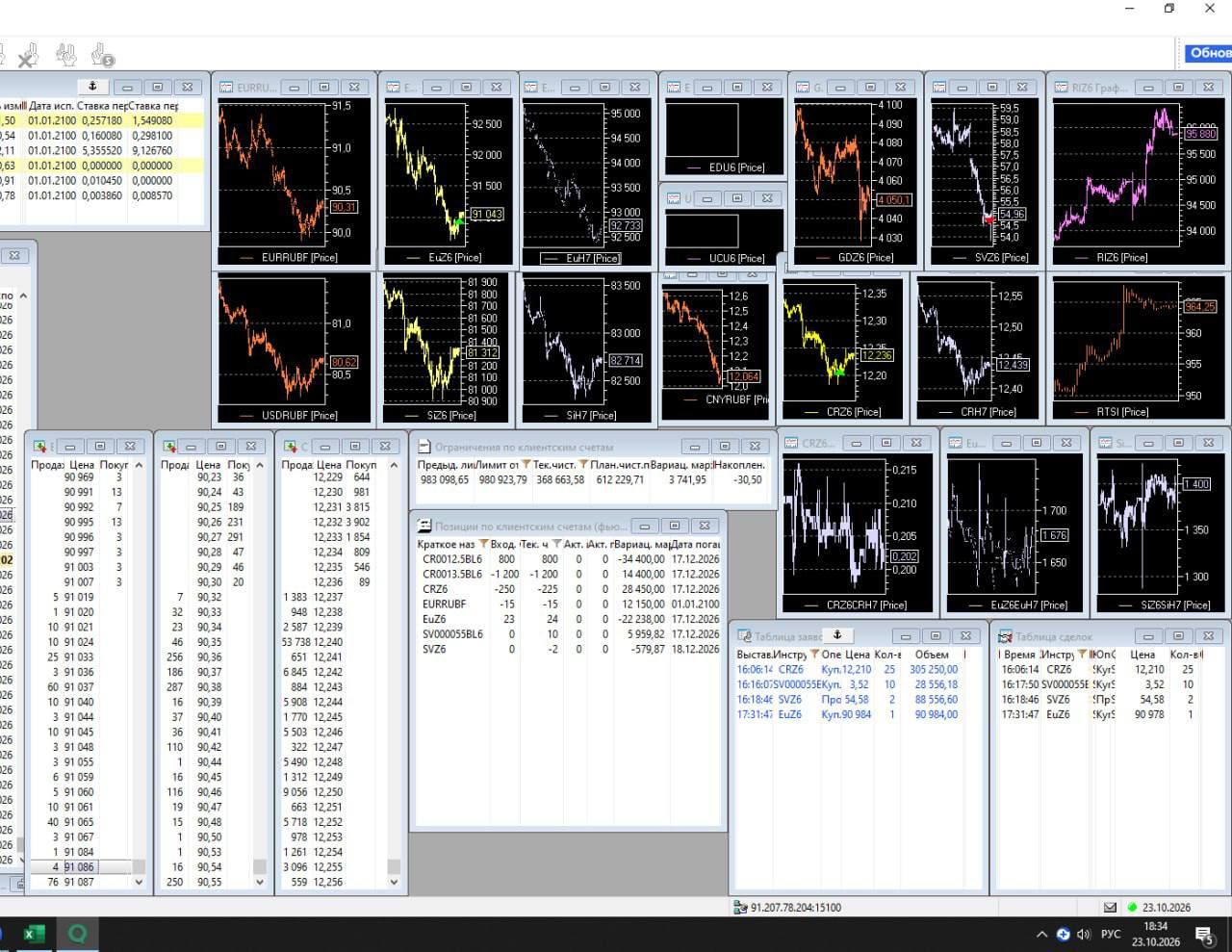Viewport: 1232px width, 952px height.
Task: Toggle the green connection status indicator
Action: click(x=1132, y=907)
